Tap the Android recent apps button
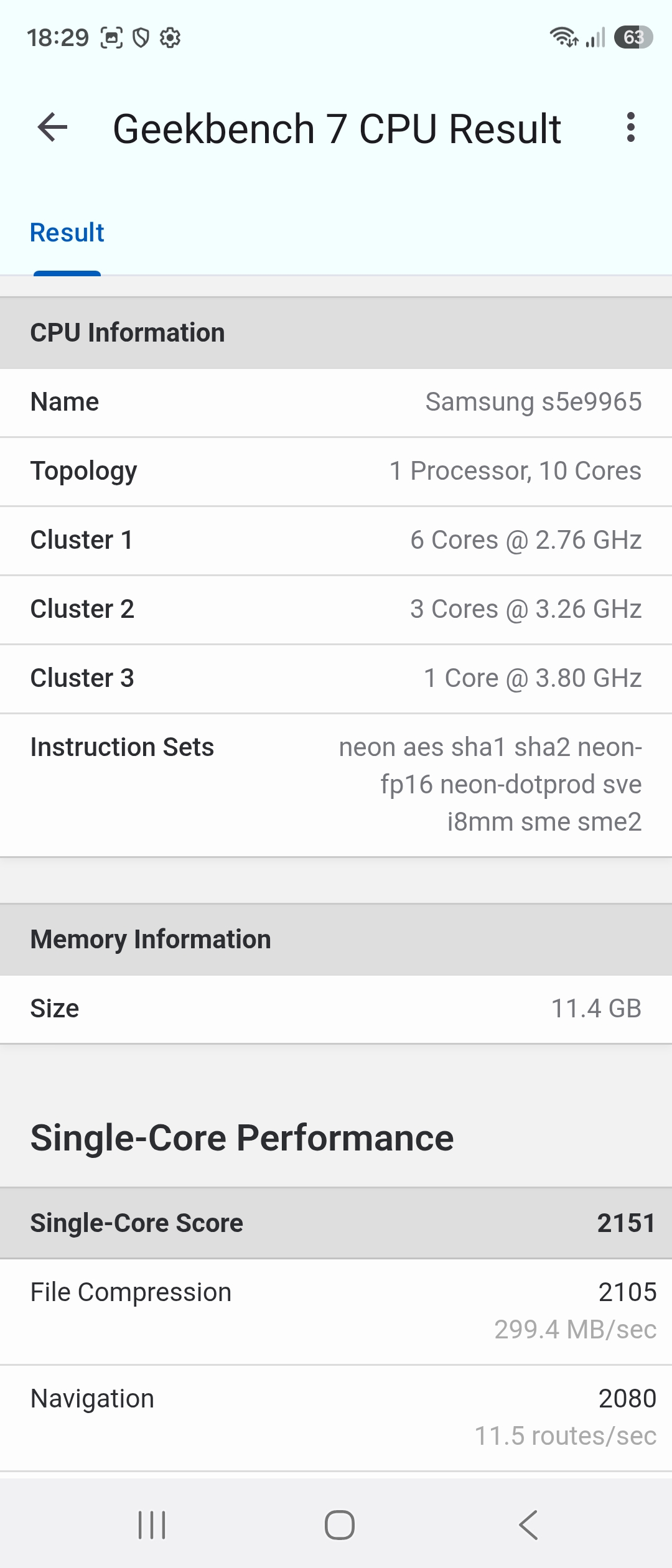 (152, 1525)
